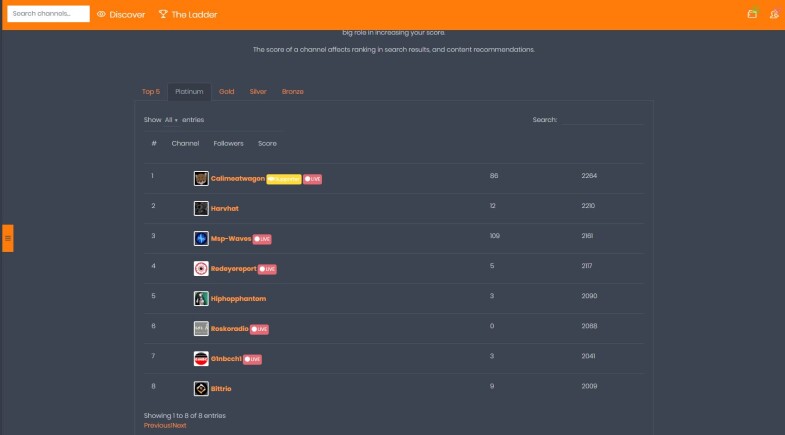Switch to the Bronze tab
The height and width of the screenshot is (435, 785).
[292, 92]
